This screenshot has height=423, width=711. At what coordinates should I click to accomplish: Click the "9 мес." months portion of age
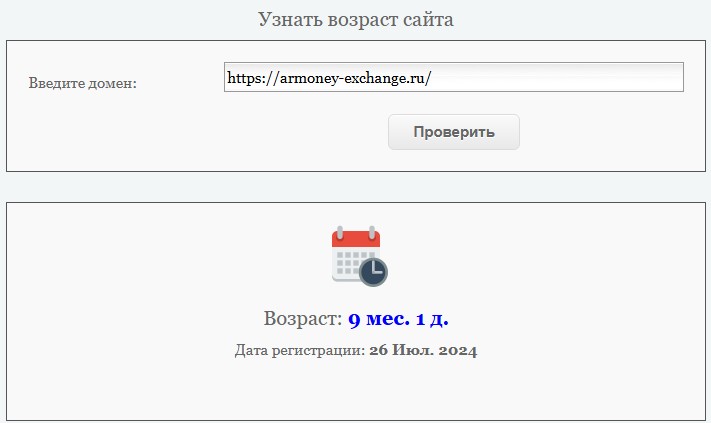tap(379, 319)
